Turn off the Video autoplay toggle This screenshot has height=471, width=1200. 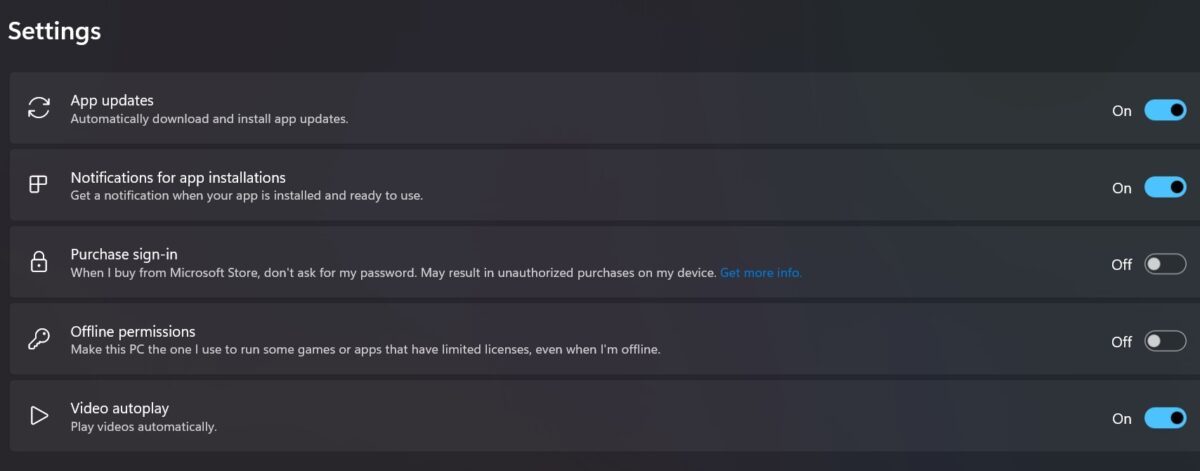(1165, 418)
